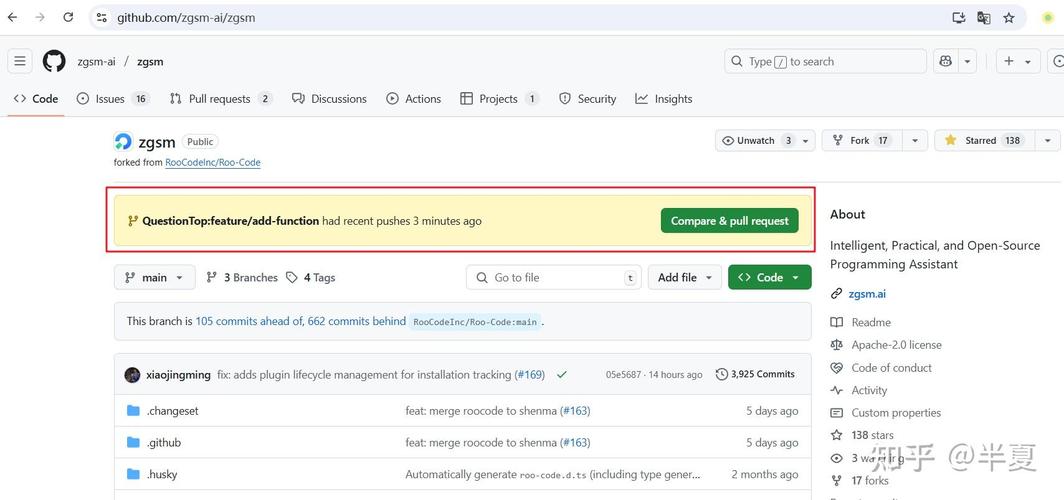Open the green Code dropdown button
This screenshot has width=1064, height=500.
(x=770, y=277)
